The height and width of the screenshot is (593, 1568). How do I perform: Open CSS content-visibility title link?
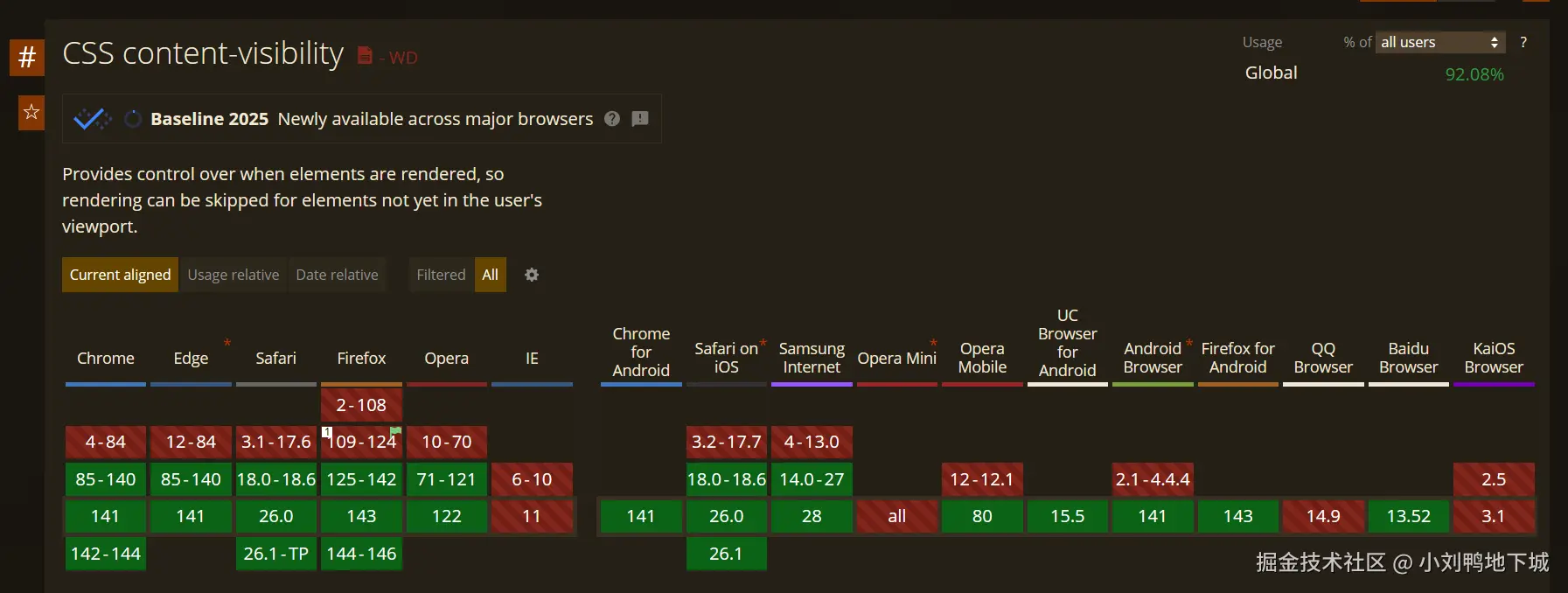(203, 54)
